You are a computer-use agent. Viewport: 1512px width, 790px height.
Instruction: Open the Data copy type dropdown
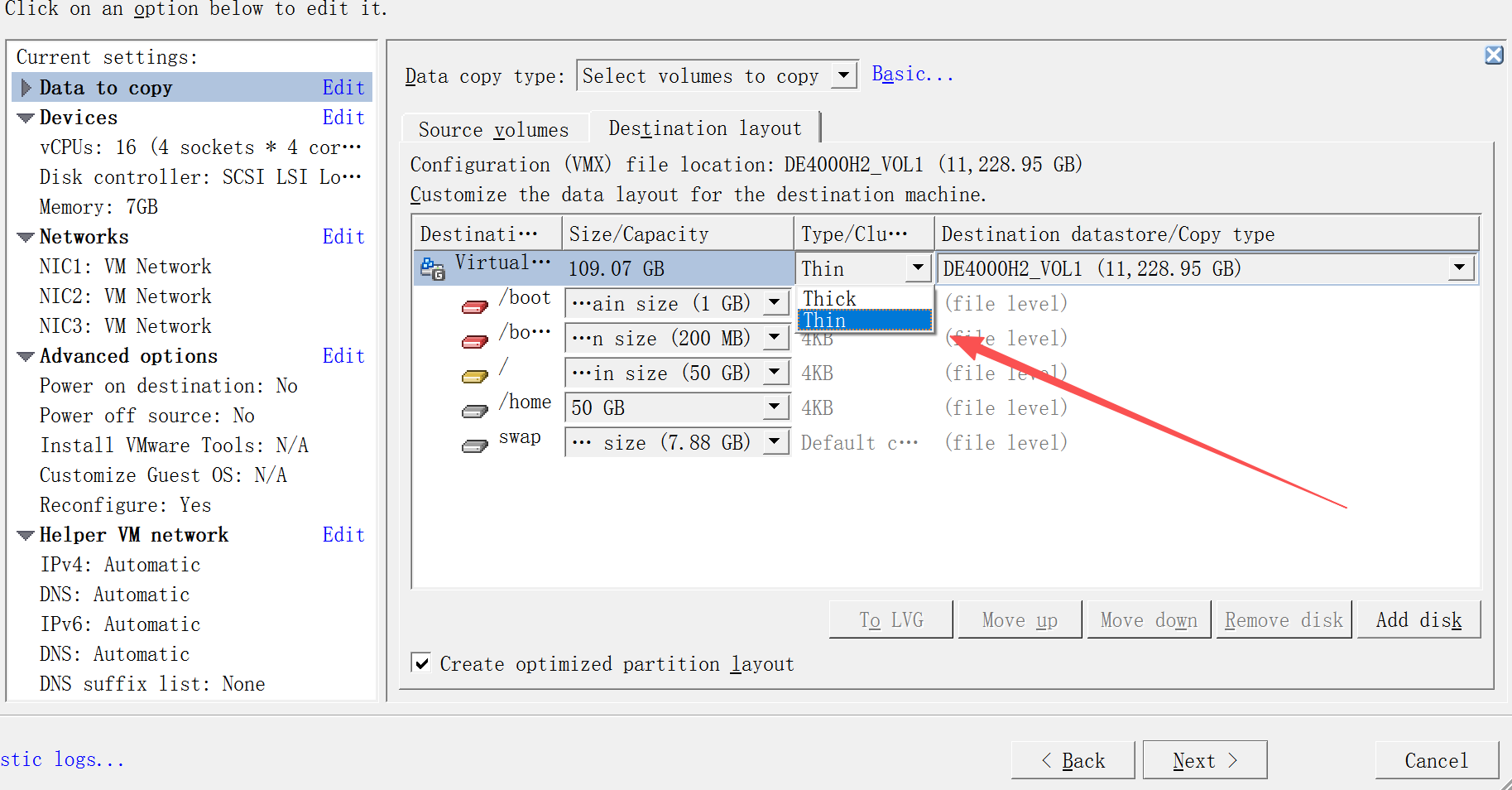[842, 76]
